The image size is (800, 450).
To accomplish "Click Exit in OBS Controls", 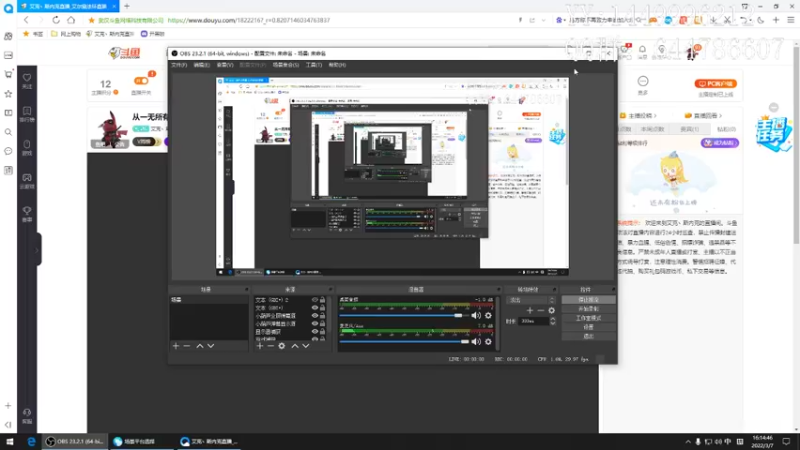I will click(x=588, y=336).
